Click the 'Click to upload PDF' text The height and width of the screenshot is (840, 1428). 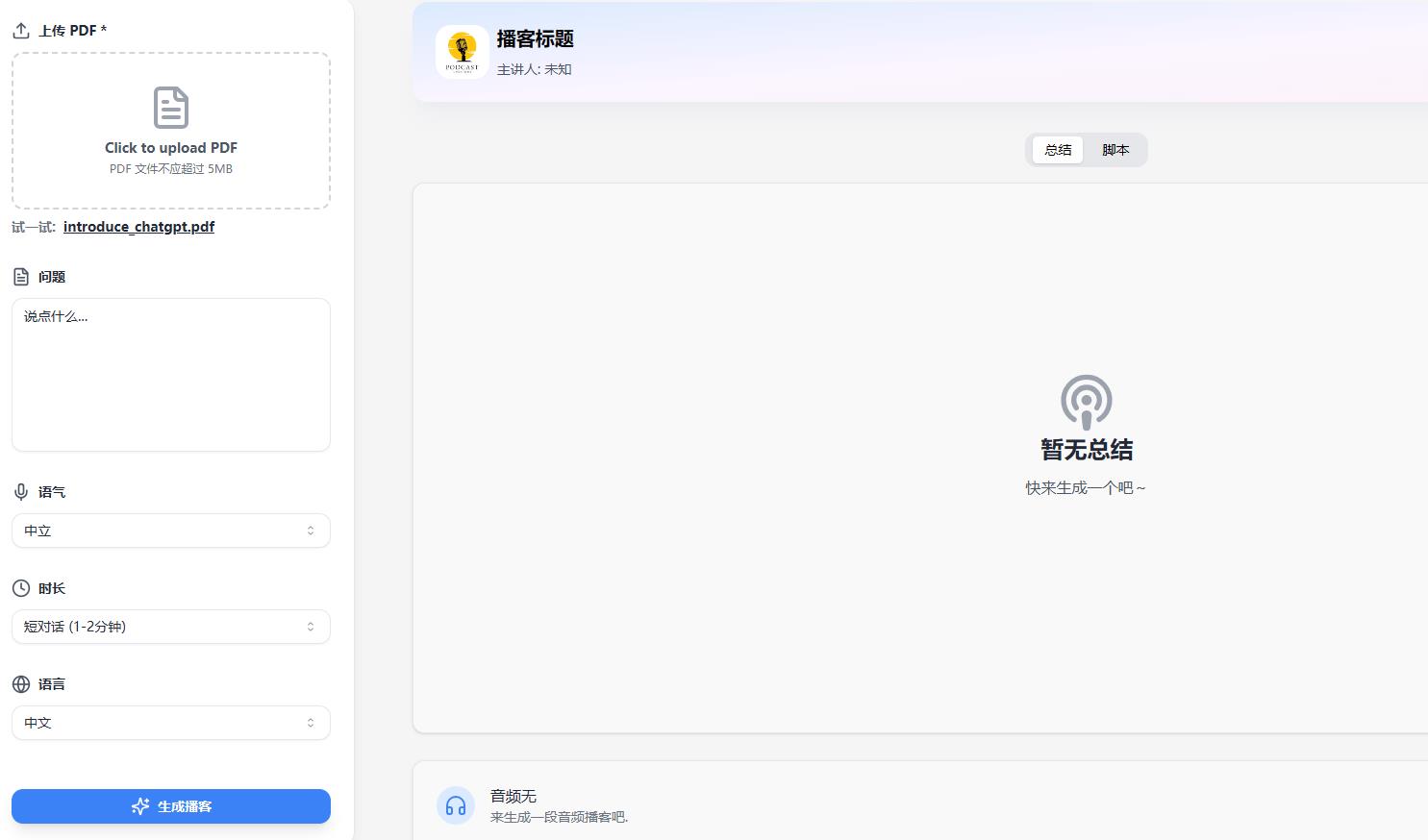click(171, 148)
